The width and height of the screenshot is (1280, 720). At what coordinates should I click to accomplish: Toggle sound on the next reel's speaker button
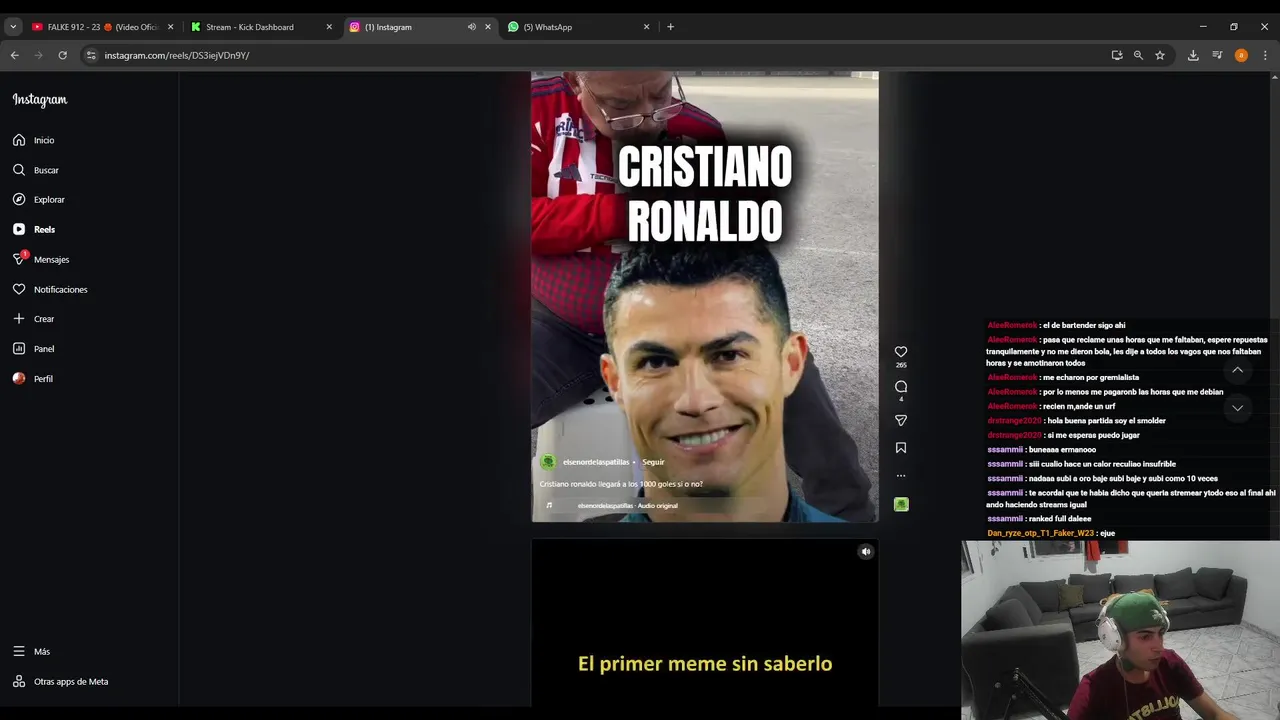click(866, 551)
